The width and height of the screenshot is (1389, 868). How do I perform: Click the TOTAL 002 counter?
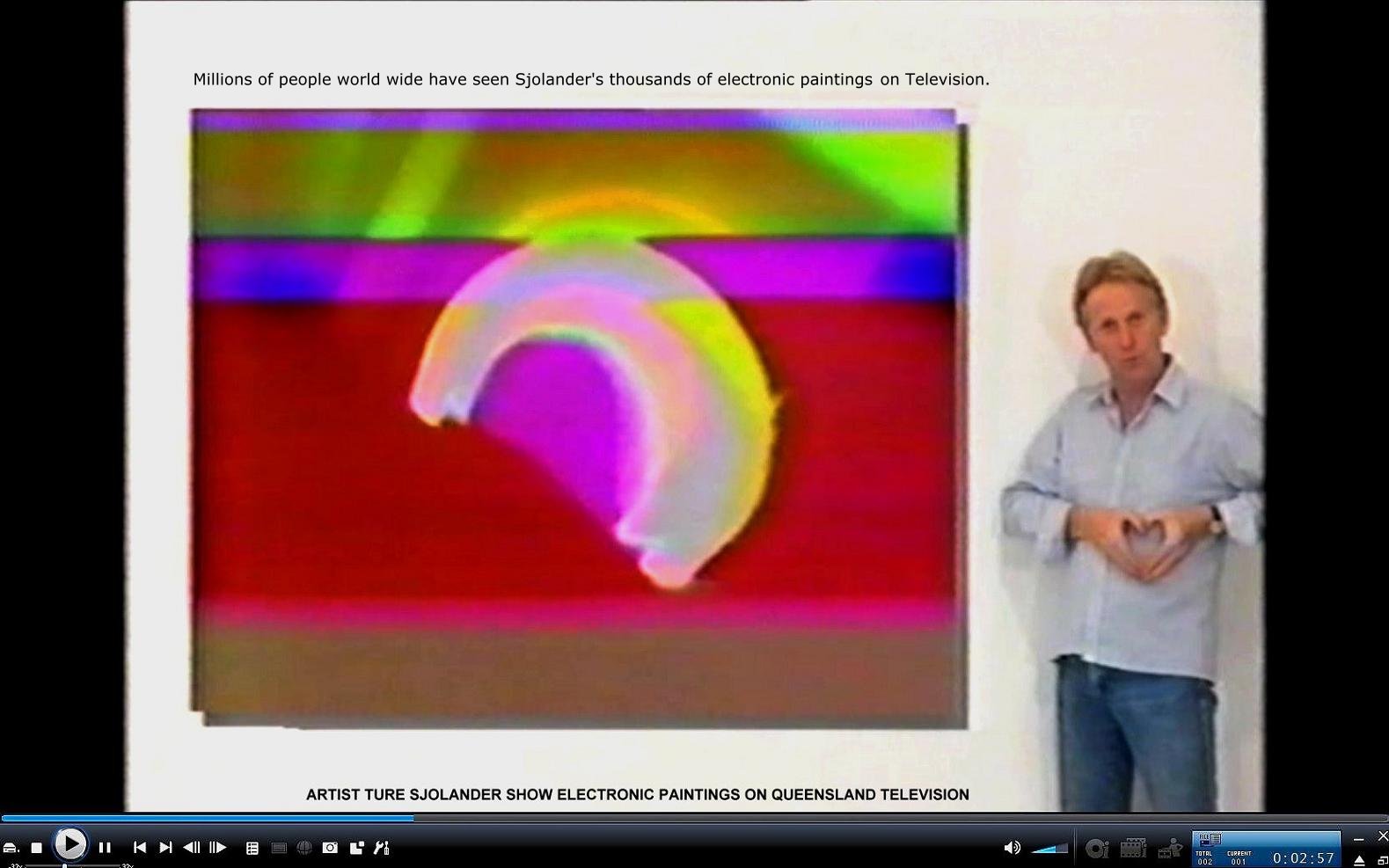1204,857
